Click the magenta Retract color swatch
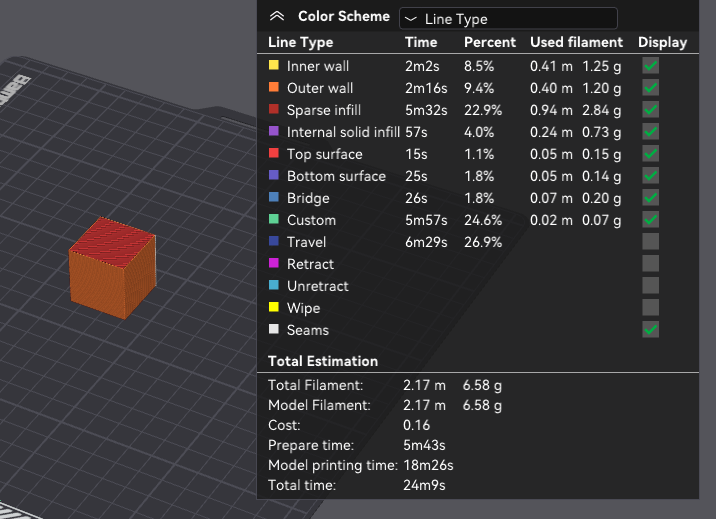 (x=274, y=264)
